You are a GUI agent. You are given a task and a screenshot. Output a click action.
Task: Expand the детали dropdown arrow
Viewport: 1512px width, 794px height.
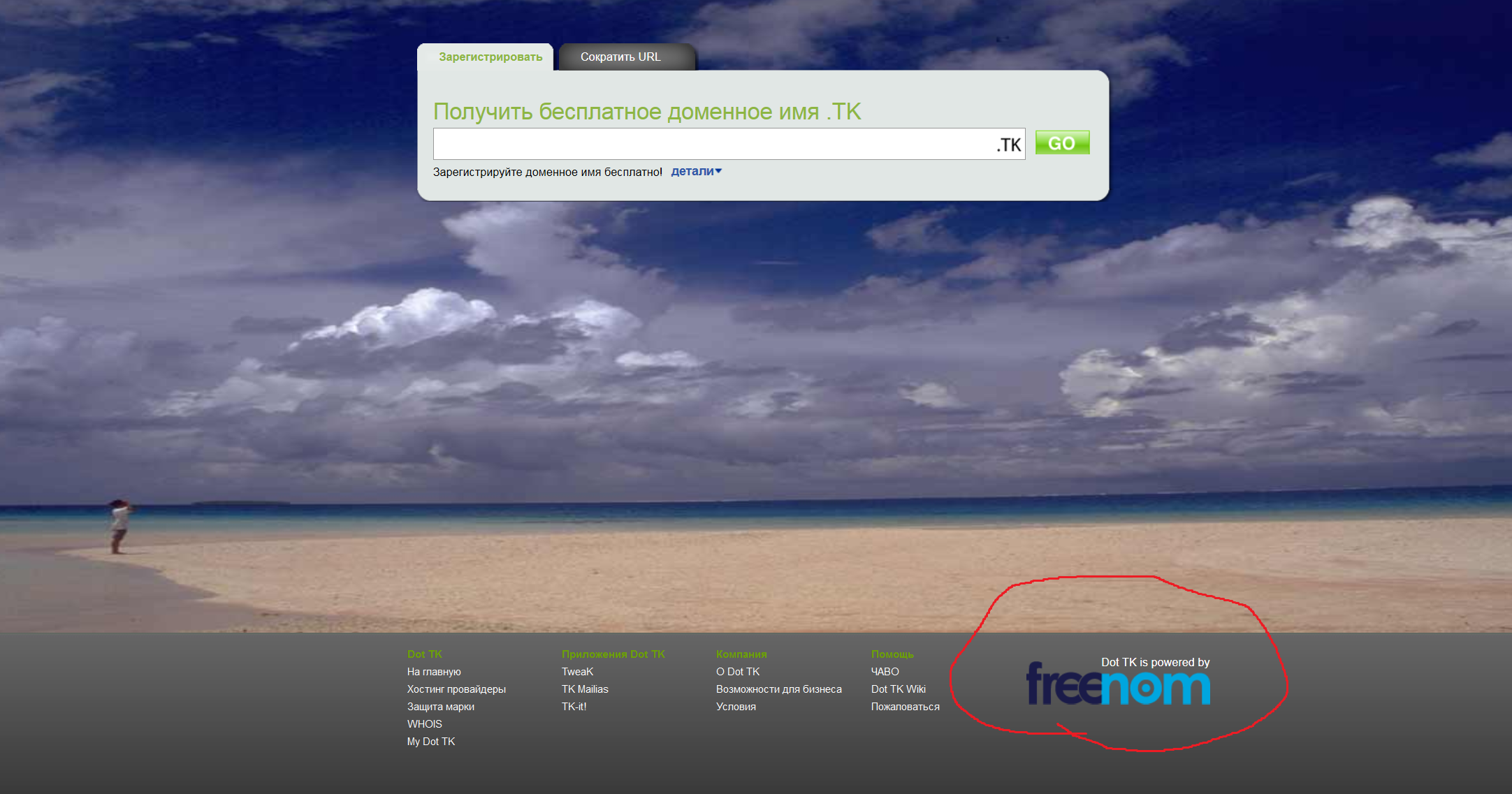click(718, 171)
